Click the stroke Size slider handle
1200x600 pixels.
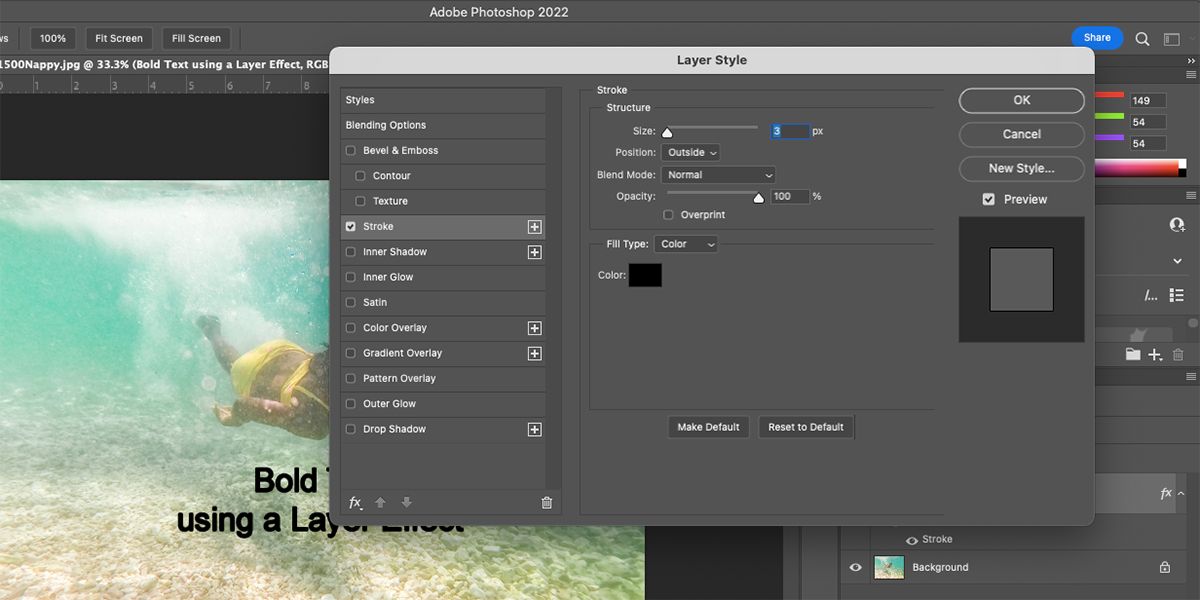point(667,132)
